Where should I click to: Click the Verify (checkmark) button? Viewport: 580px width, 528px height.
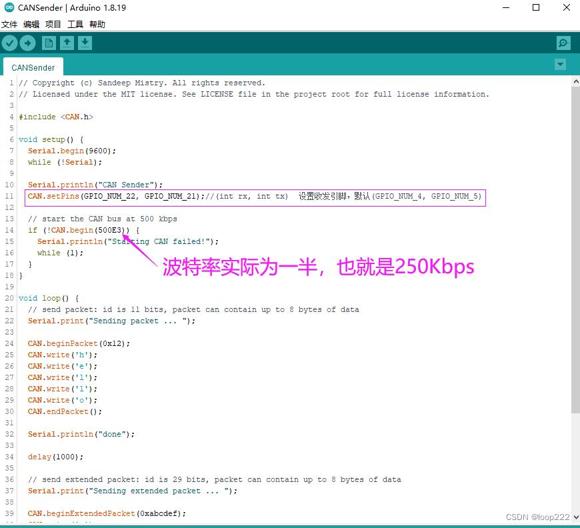coord(10,43)
